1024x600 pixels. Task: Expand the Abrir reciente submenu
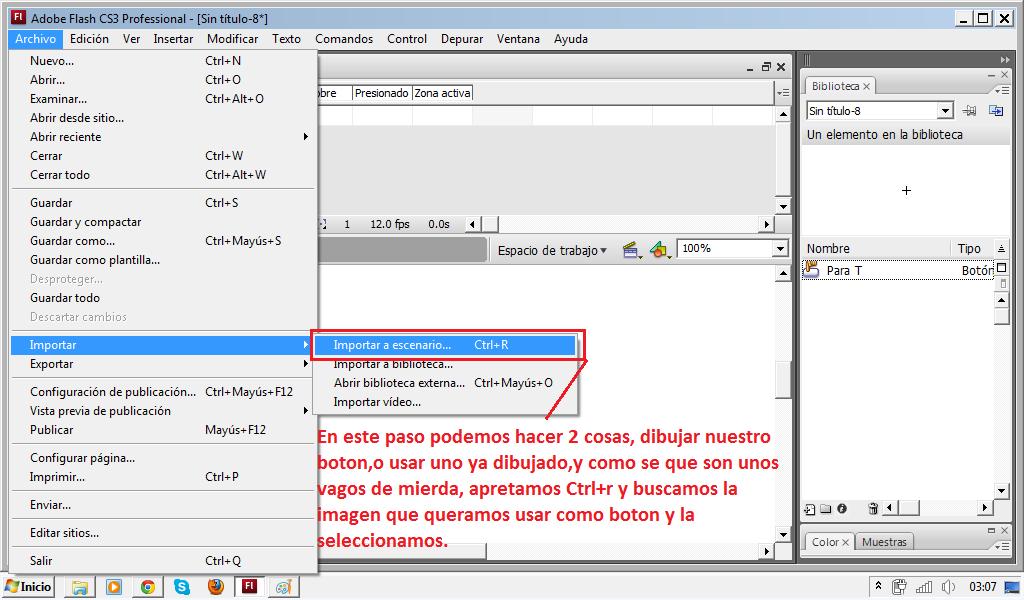coord(163,137)
